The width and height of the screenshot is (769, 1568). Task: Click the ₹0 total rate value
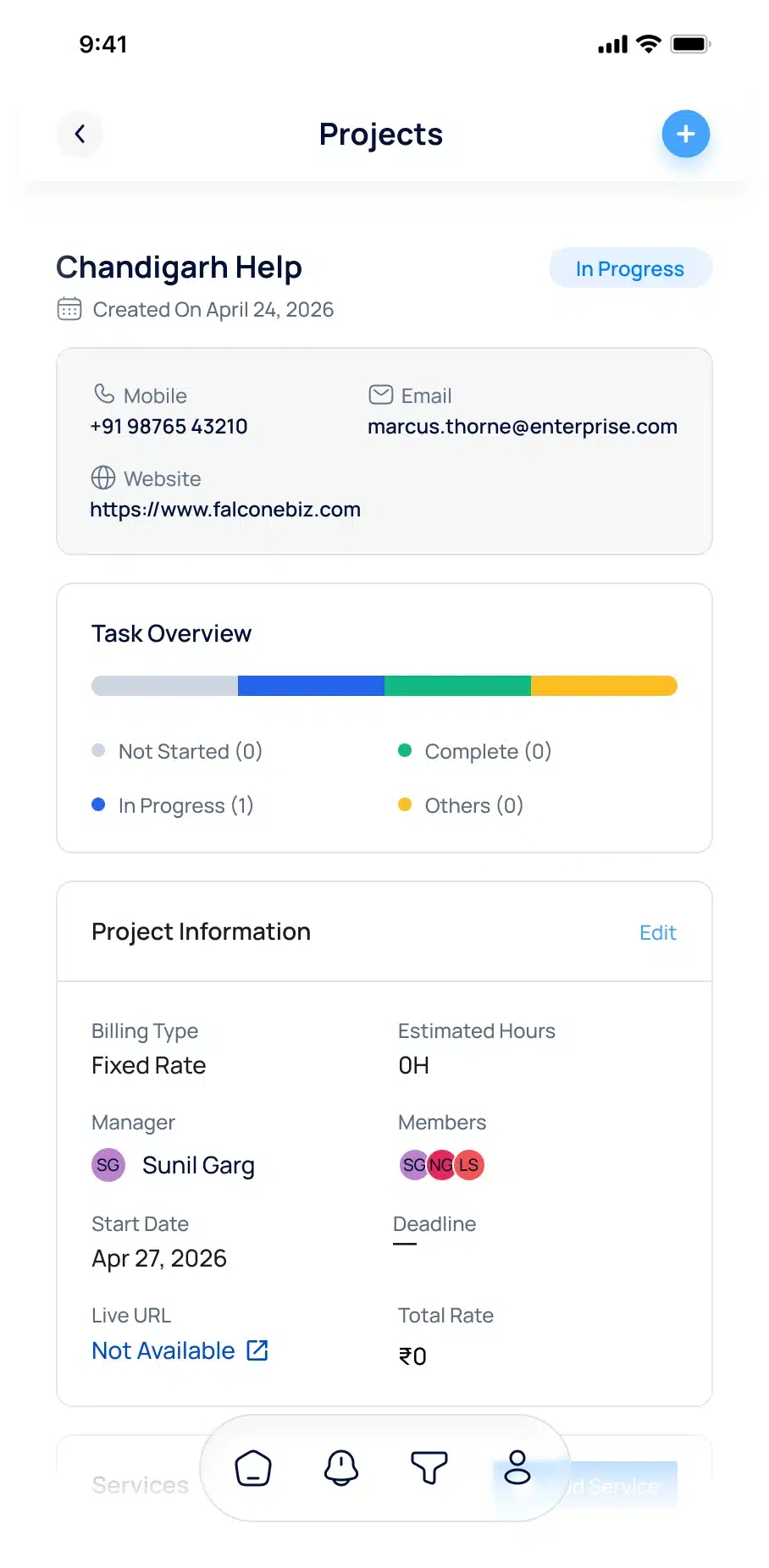click(412, 1355)
